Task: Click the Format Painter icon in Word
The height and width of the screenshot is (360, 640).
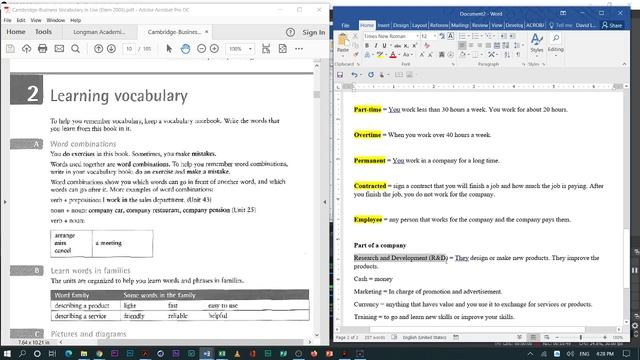Action: tap(356, 54)
